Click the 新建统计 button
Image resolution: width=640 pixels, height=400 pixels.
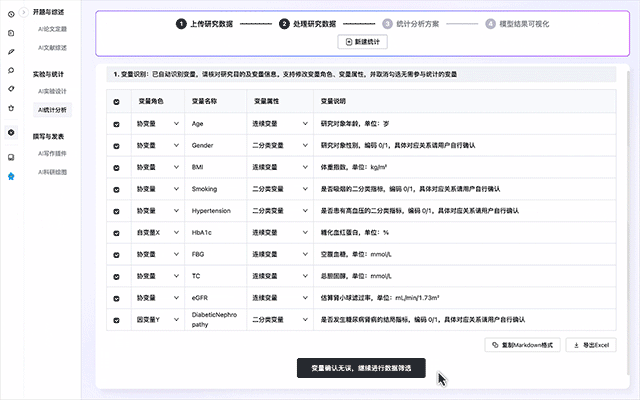tap(362, 42)
